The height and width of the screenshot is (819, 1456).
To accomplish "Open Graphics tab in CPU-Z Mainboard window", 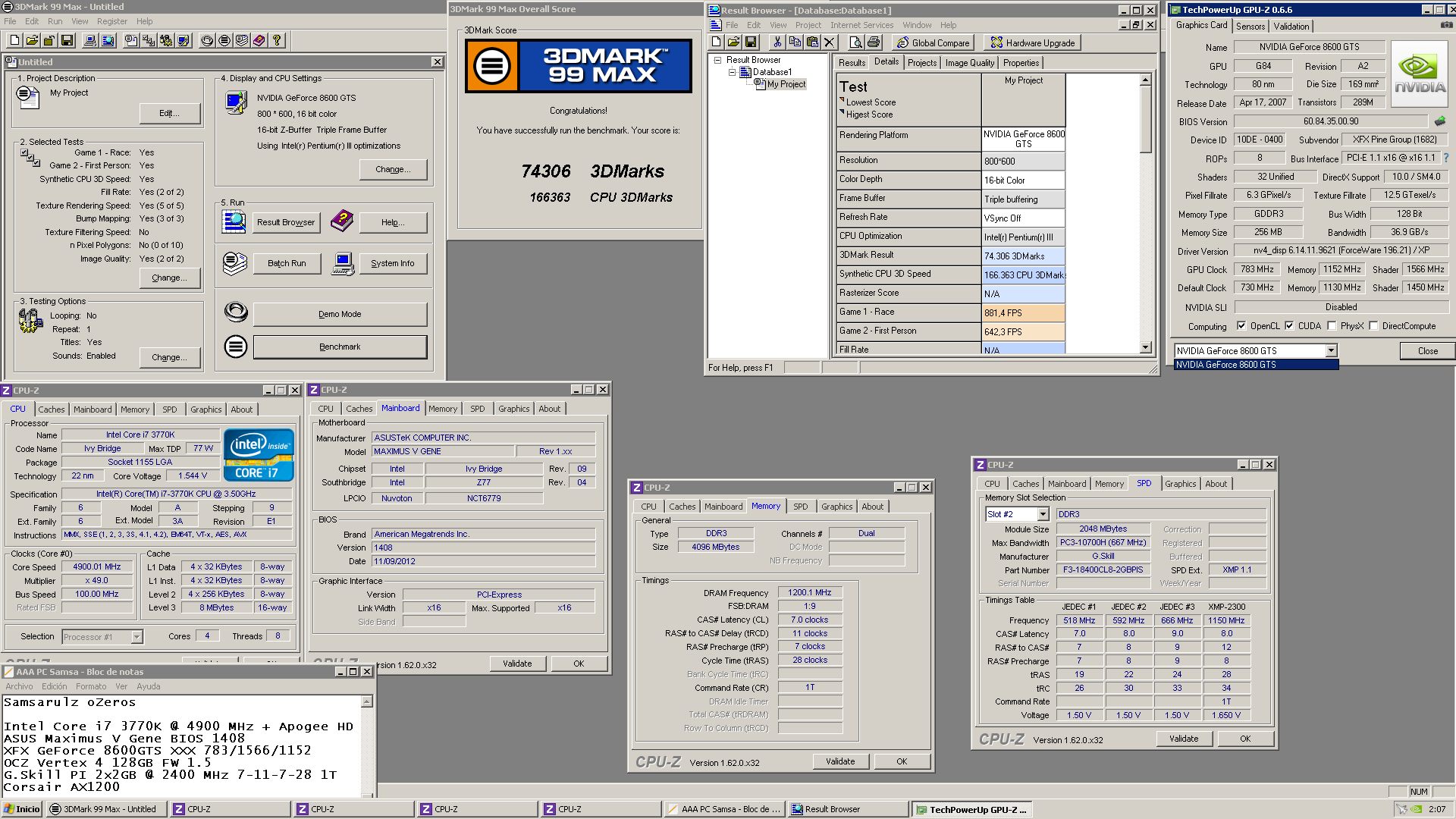I will click(x=513, y=409).
